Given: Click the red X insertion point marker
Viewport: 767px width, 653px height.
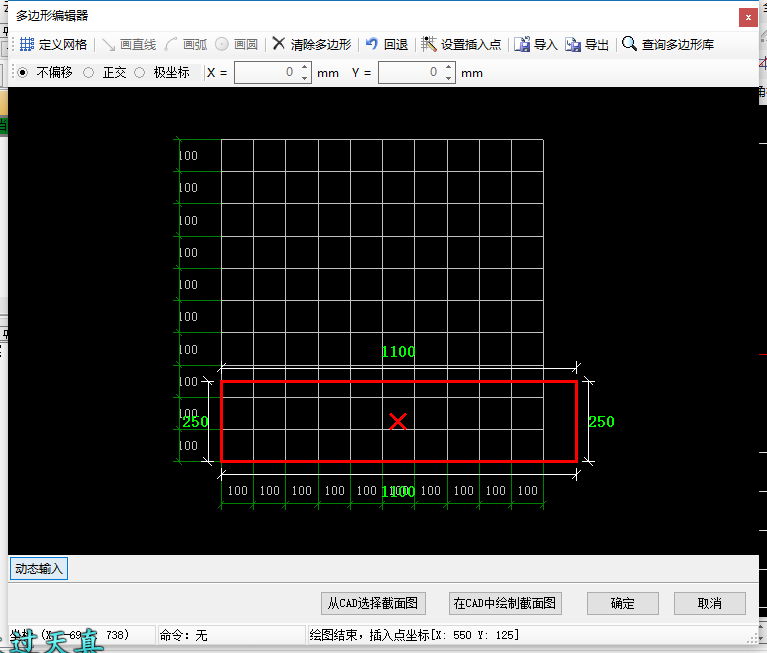Looking at the screenshot, I should pos(398,421).
